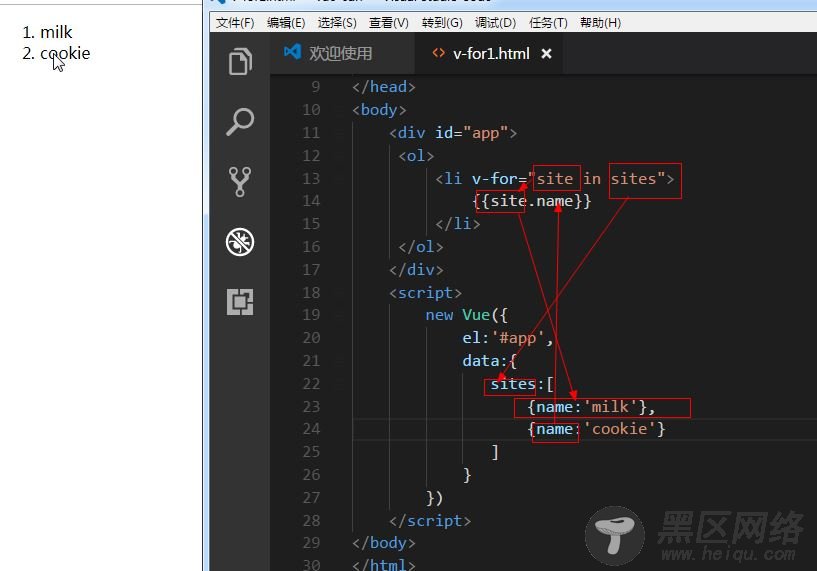The width and height of the screenshot is (817, 571).
Task: Click line number 13 in the gutter
Action: click(311, 179)
